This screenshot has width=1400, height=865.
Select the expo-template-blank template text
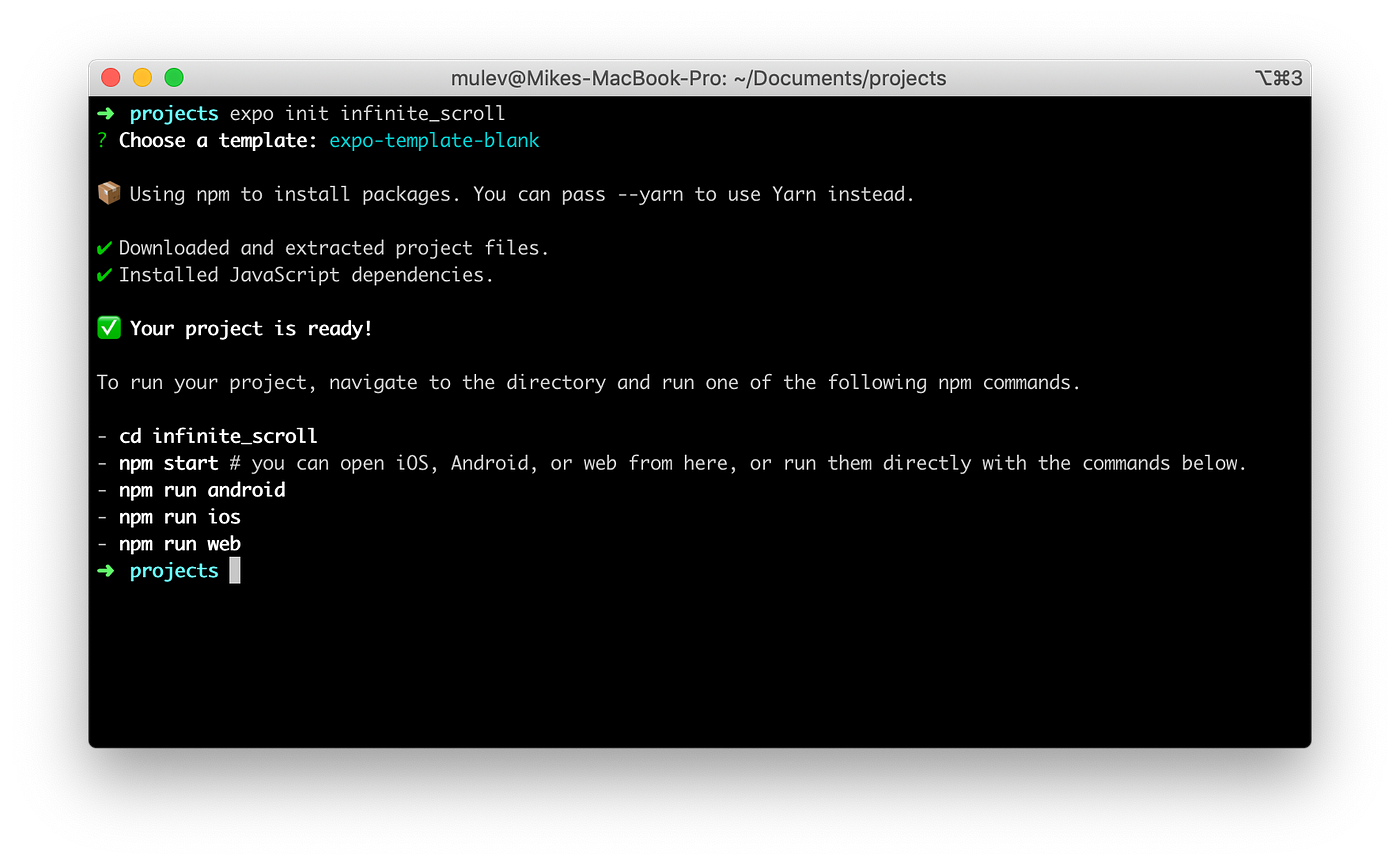pos(434,140)
